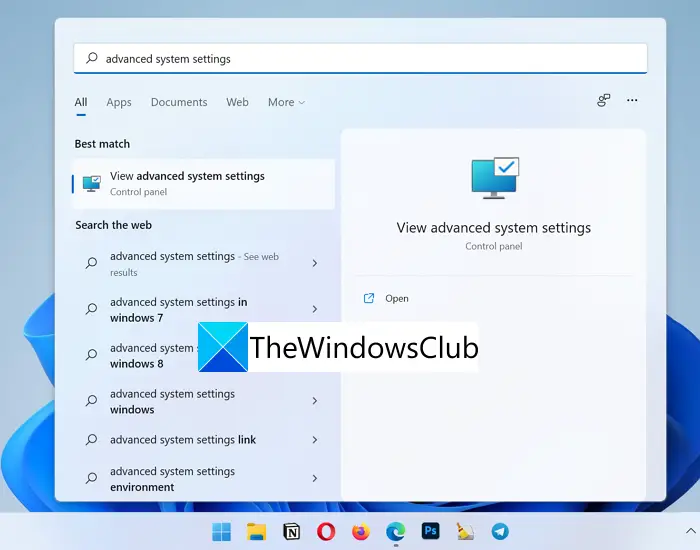700x550 pixels.
Task: Launch File Explorer from the taskbar
Action: (256, 531)
